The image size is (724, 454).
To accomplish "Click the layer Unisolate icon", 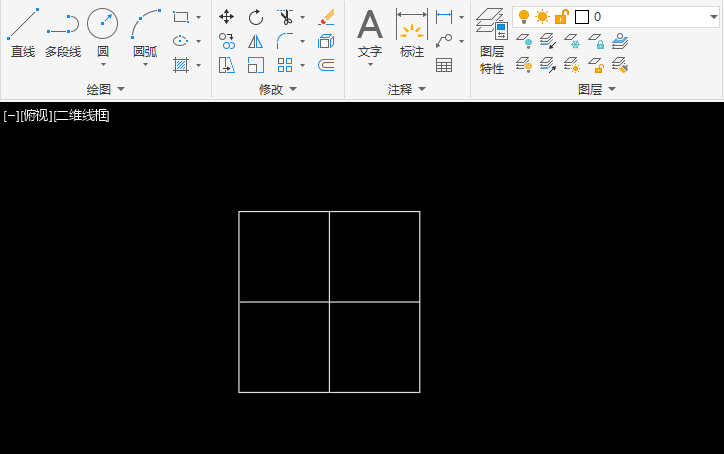I will point(548,65).
